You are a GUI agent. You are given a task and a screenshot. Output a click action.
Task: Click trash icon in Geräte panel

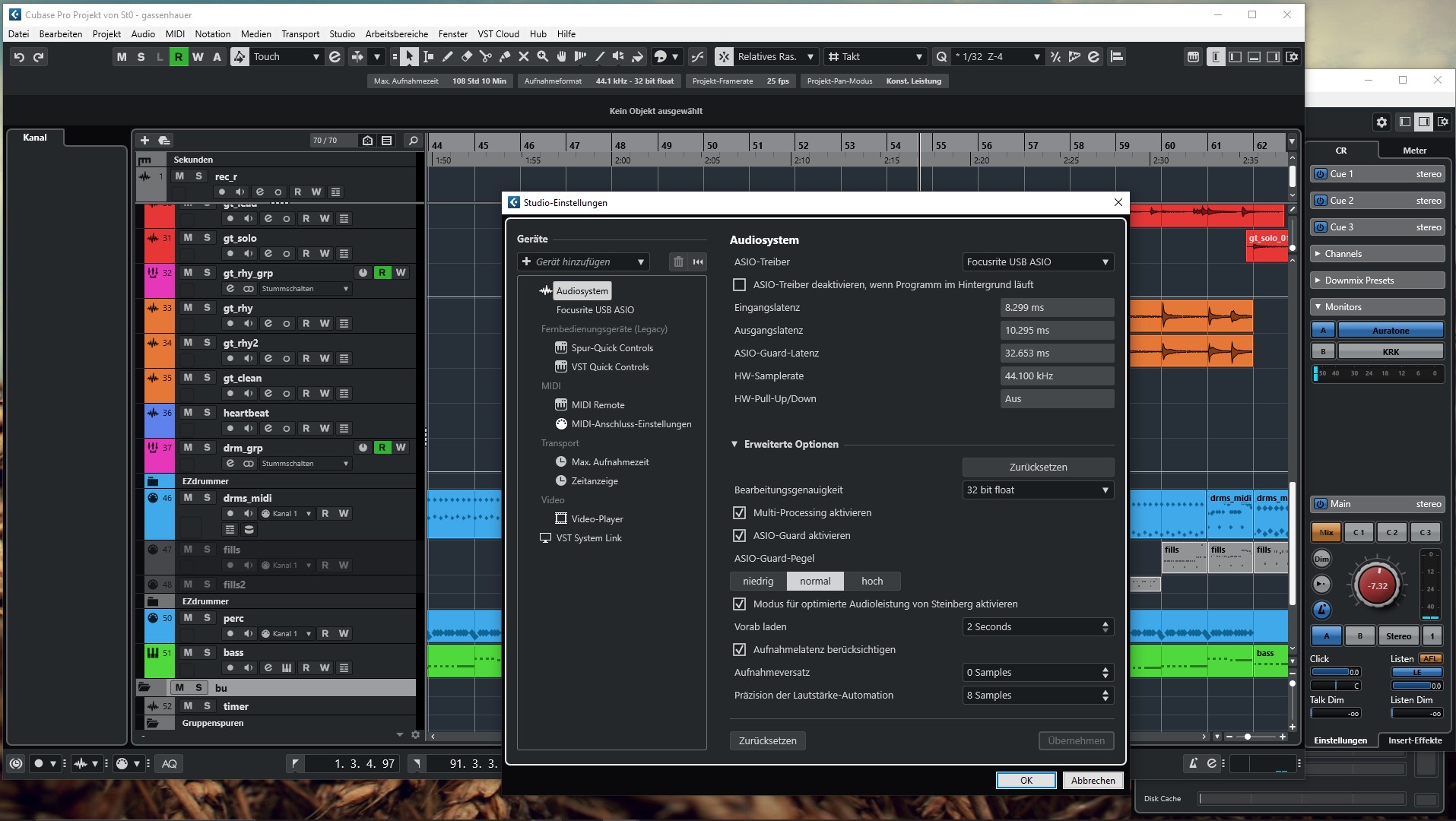(x=678, y=262)
